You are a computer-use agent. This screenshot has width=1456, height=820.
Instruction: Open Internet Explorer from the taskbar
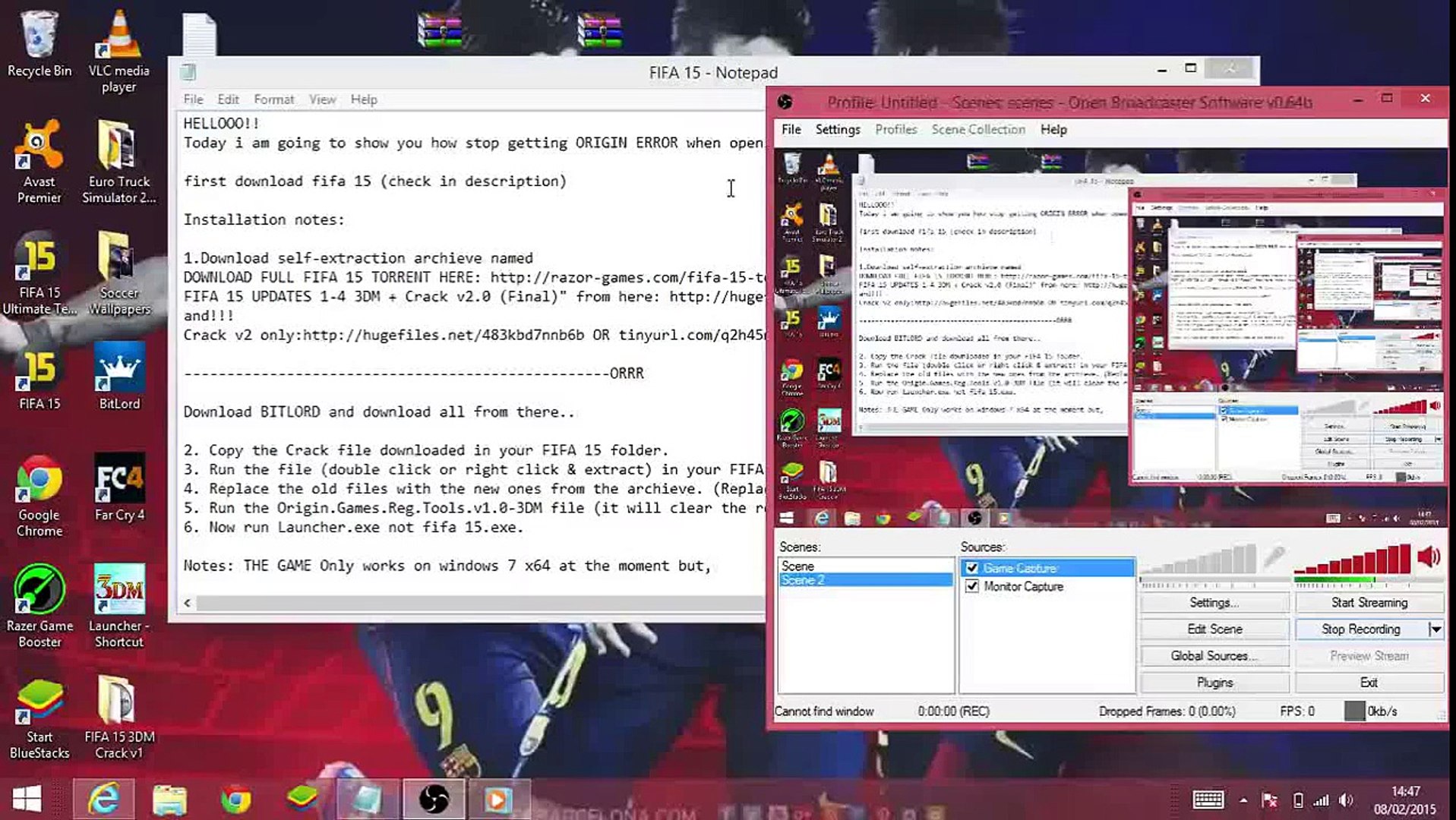pyautogui.click(x=105, y=798)
